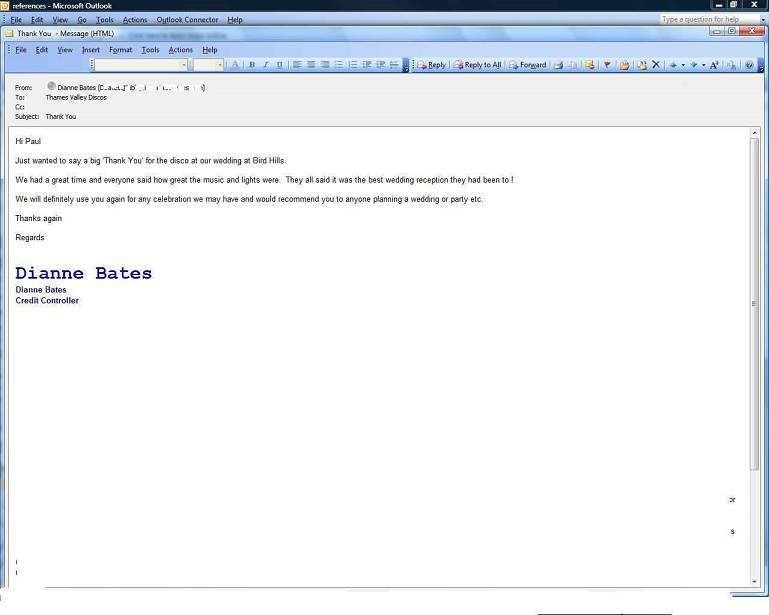This screenshot has height=615, width=769.
Task: Click the move to folder icon
Action: [x=624, y=65]
